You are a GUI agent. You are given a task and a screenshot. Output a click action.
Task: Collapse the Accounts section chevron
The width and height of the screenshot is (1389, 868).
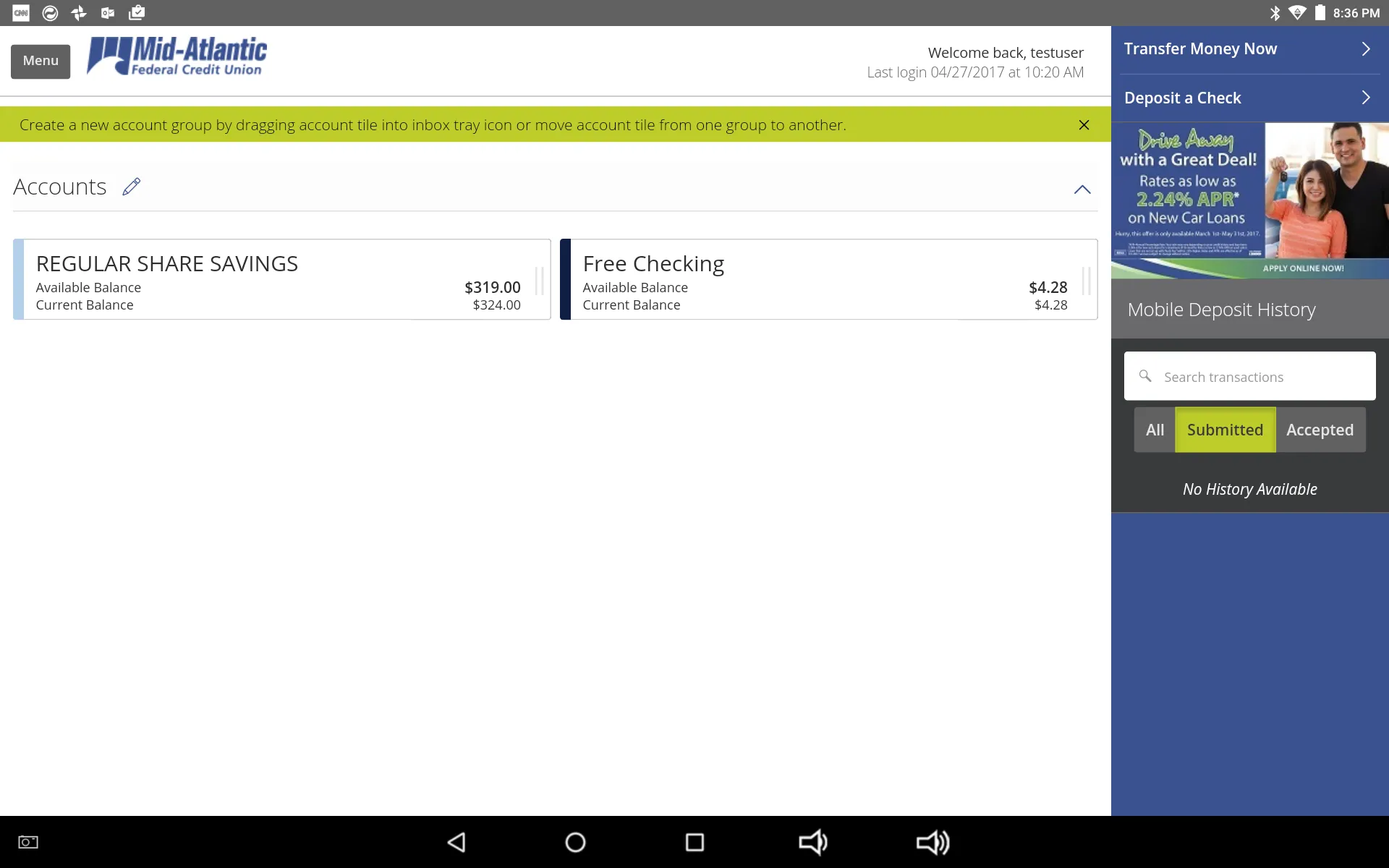(x=1083, y=188)
